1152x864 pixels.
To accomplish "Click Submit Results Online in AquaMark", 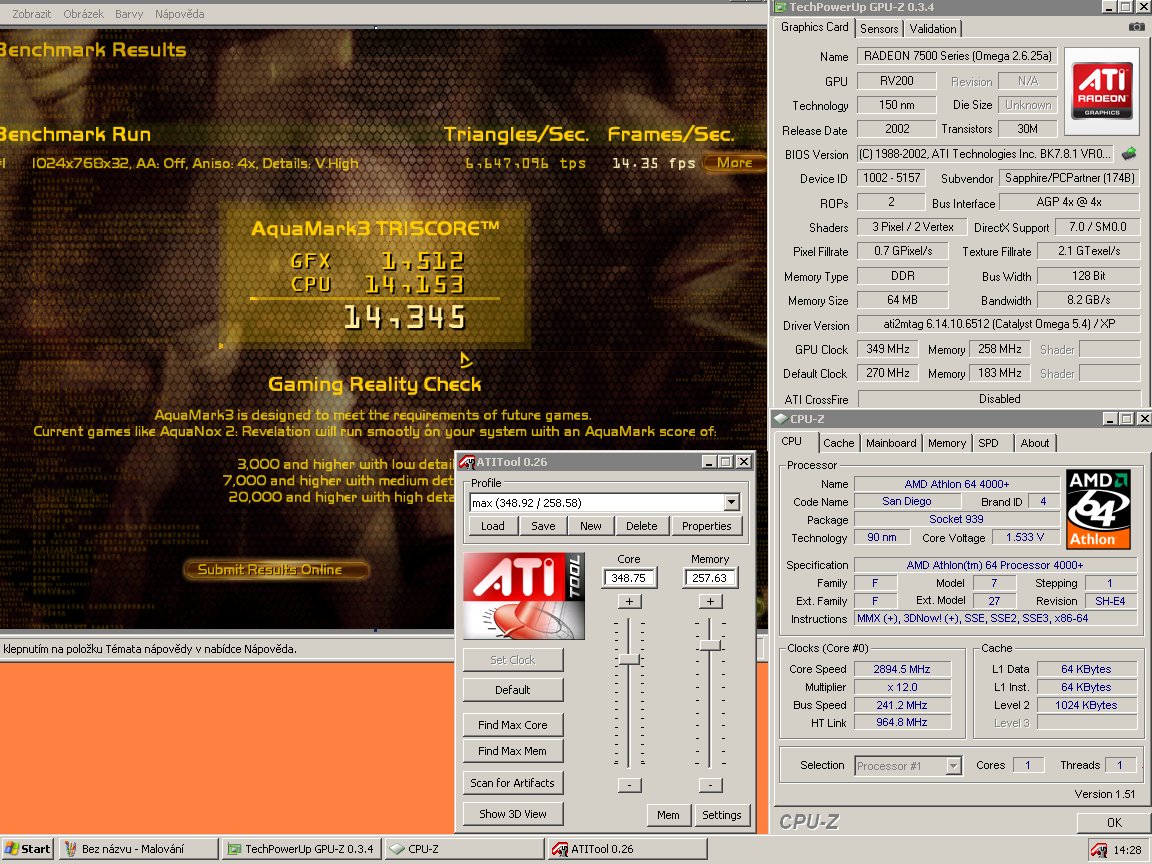I will click(x=276, y=569).
